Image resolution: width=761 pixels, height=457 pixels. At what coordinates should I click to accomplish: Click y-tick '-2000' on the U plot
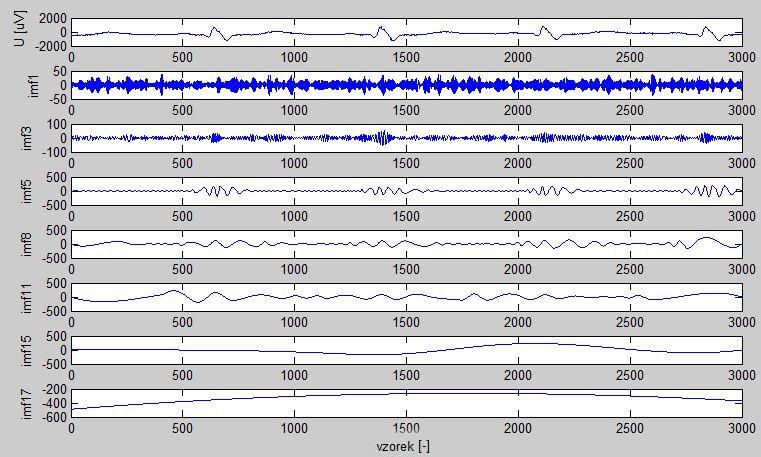49,47
